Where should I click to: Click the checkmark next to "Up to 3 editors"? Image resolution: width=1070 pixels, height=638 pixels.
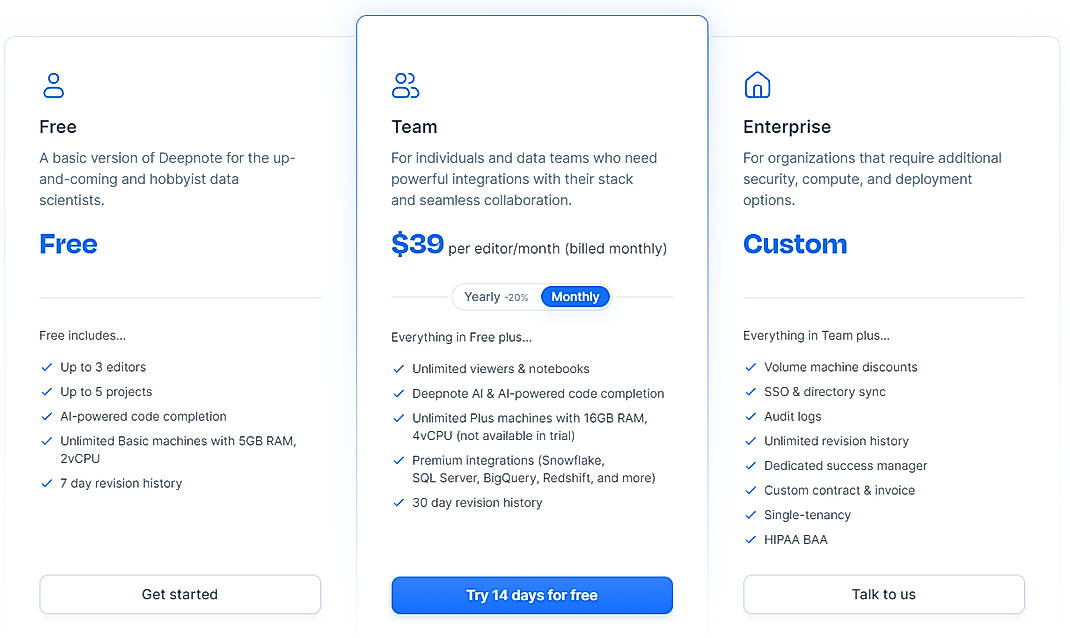[46, 367]
